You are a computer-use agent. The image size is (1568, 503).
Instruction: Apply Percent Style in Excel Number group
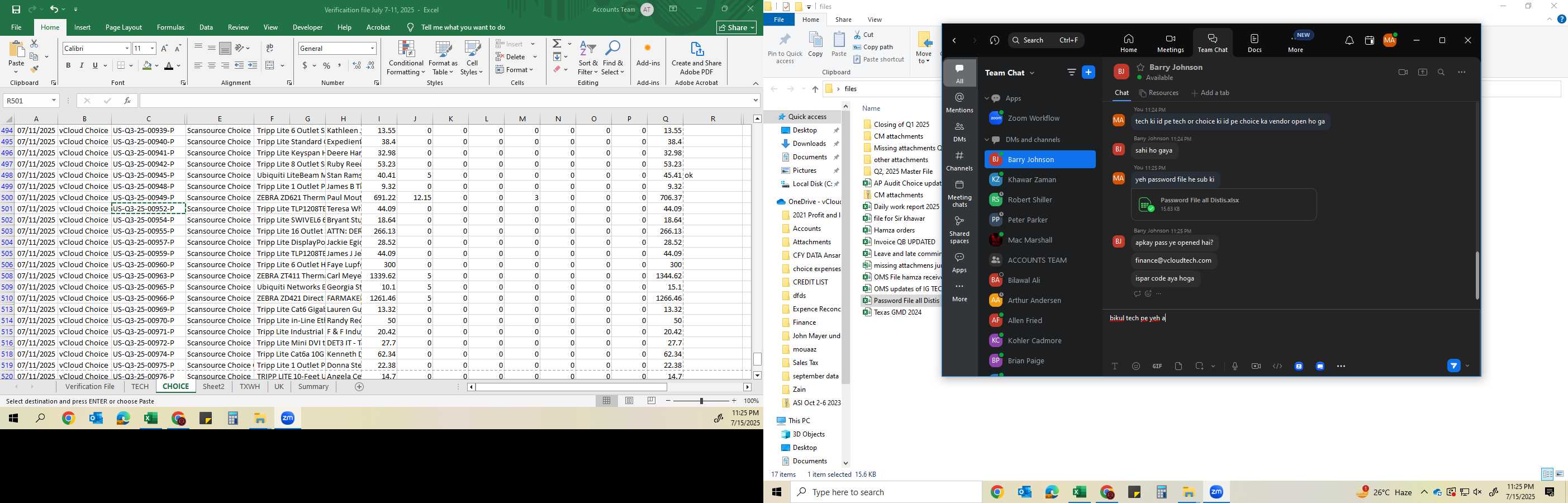click(x=327, y=65)
